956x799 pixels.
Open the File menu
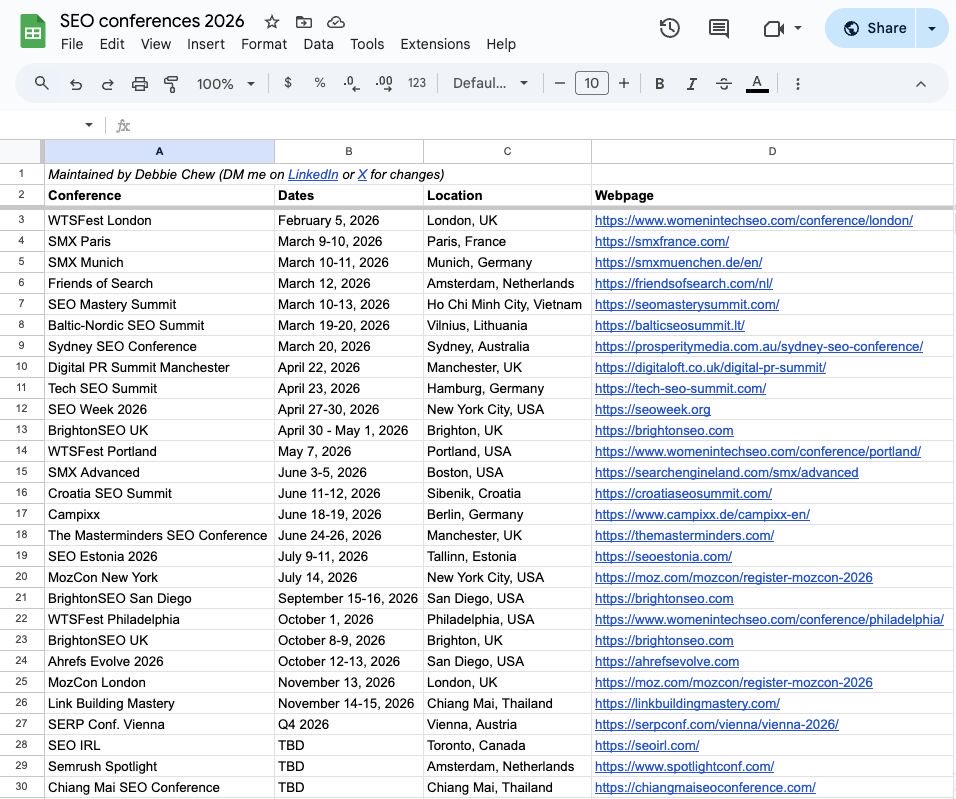[72, 44]
